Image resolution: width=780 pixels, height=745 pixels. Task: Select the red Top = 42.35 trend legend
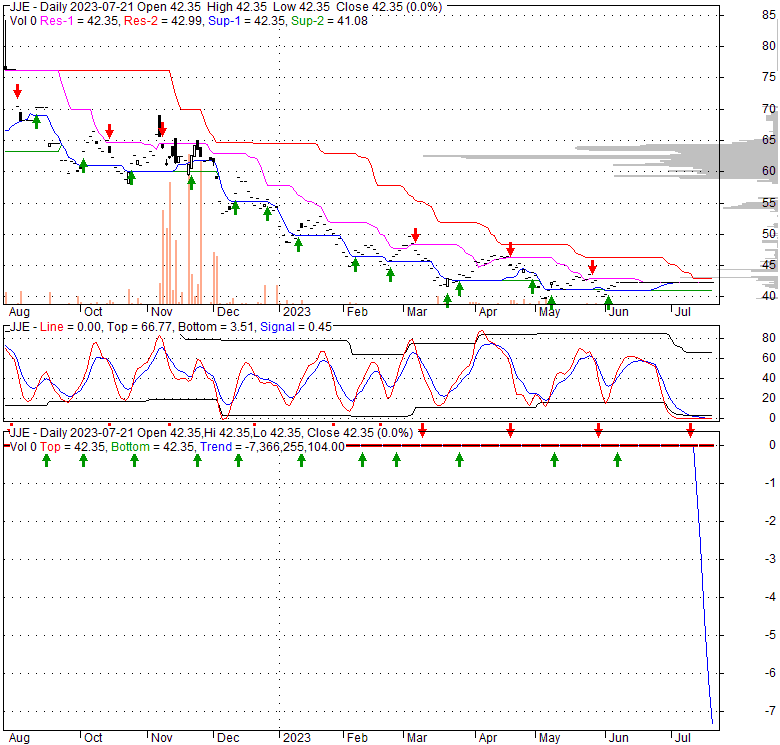click(x=73, y=447)
